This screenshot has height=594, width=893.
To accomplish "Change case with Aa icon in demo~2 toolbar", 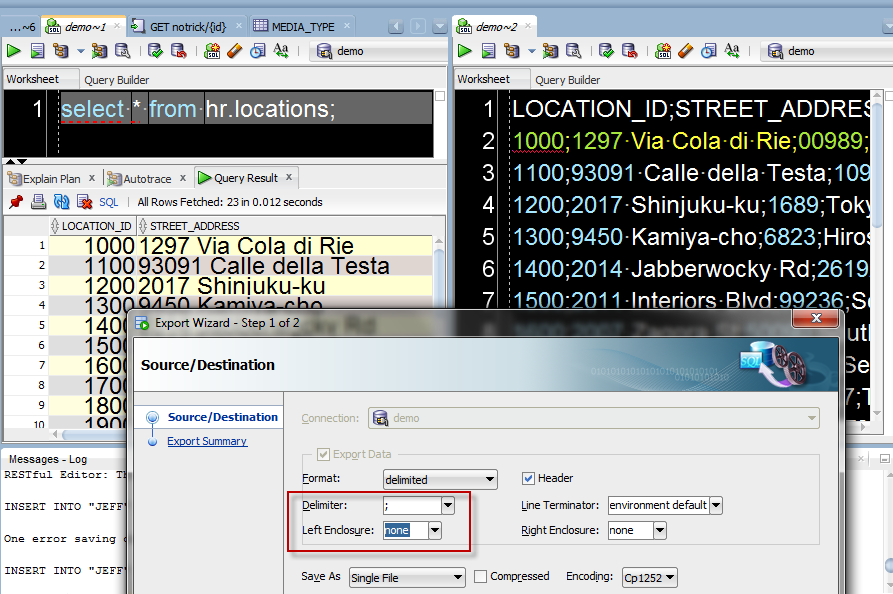I will (732, 51).
